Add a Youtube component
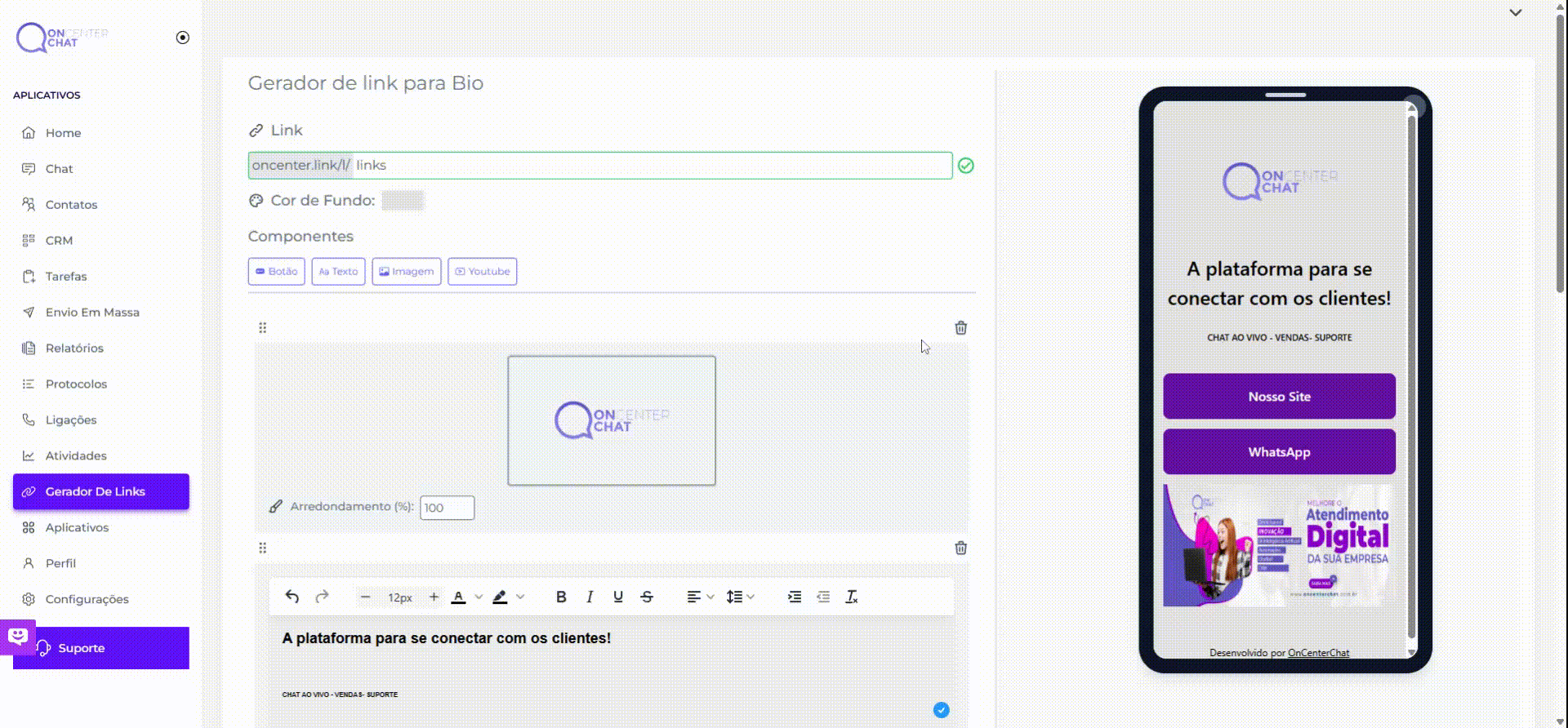This screenshot has width=1568, height=728. 482,272
